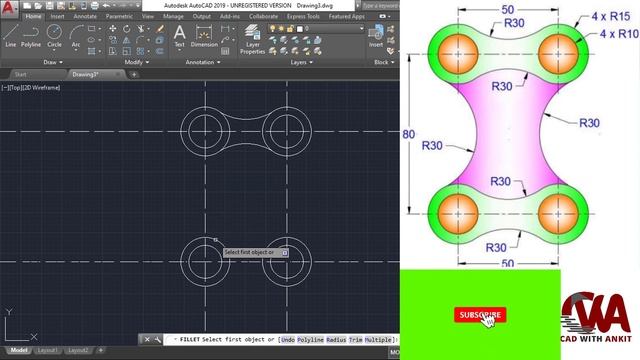Choose Undo option in command line
The height and width of the screenshot is (360, 640).
tap(288, 340)
